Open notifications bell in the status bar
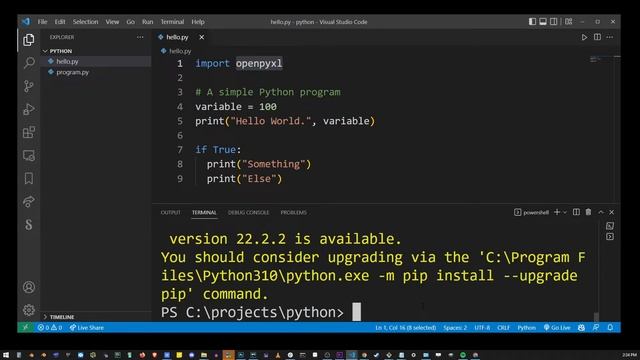This screenshot has height=360, width=640. point(610,327)
